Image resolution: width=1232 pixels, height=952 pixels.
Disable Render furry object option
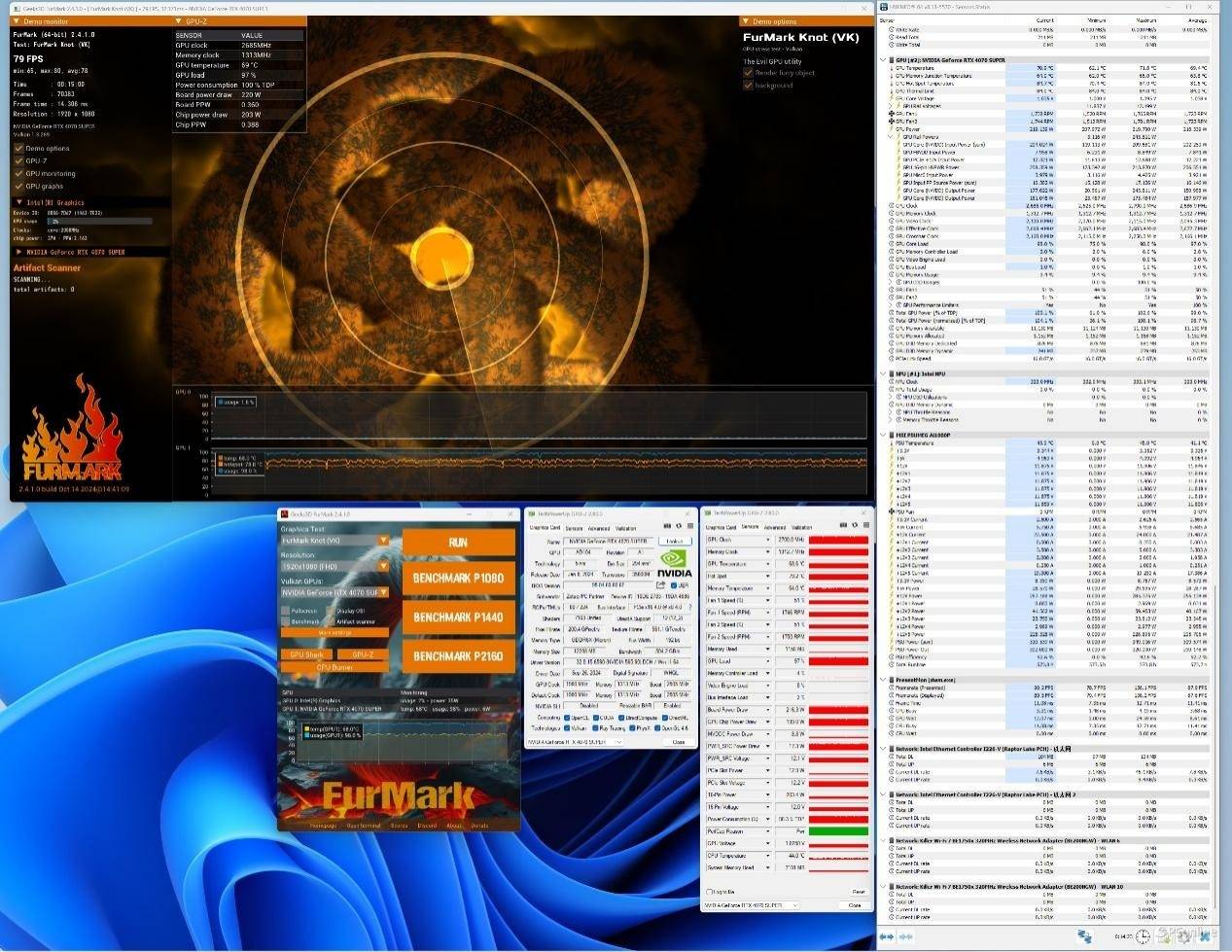[748, 73]
